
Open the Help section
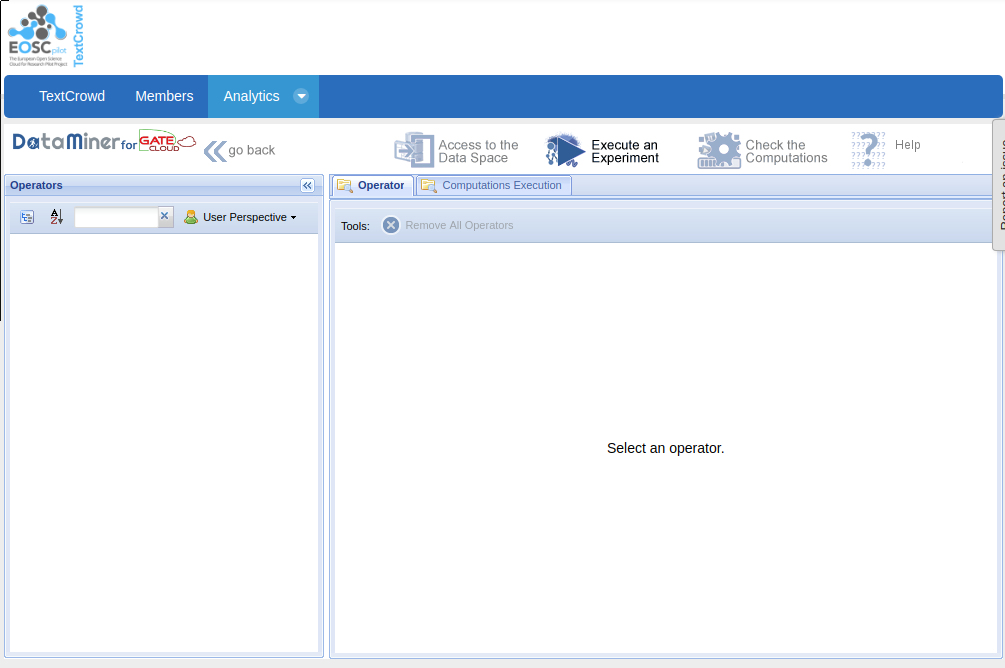908,145
